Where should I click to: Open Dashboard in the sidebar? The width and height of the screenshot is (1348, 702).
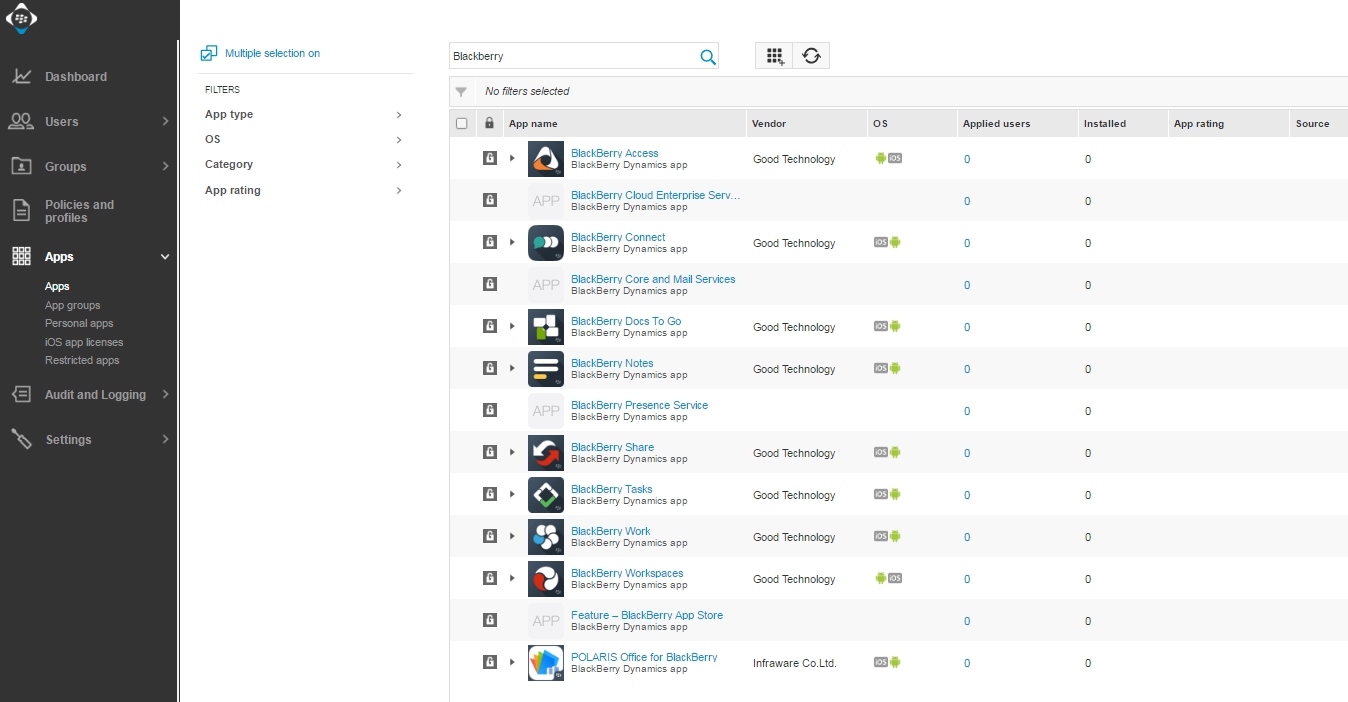[75, 77]
